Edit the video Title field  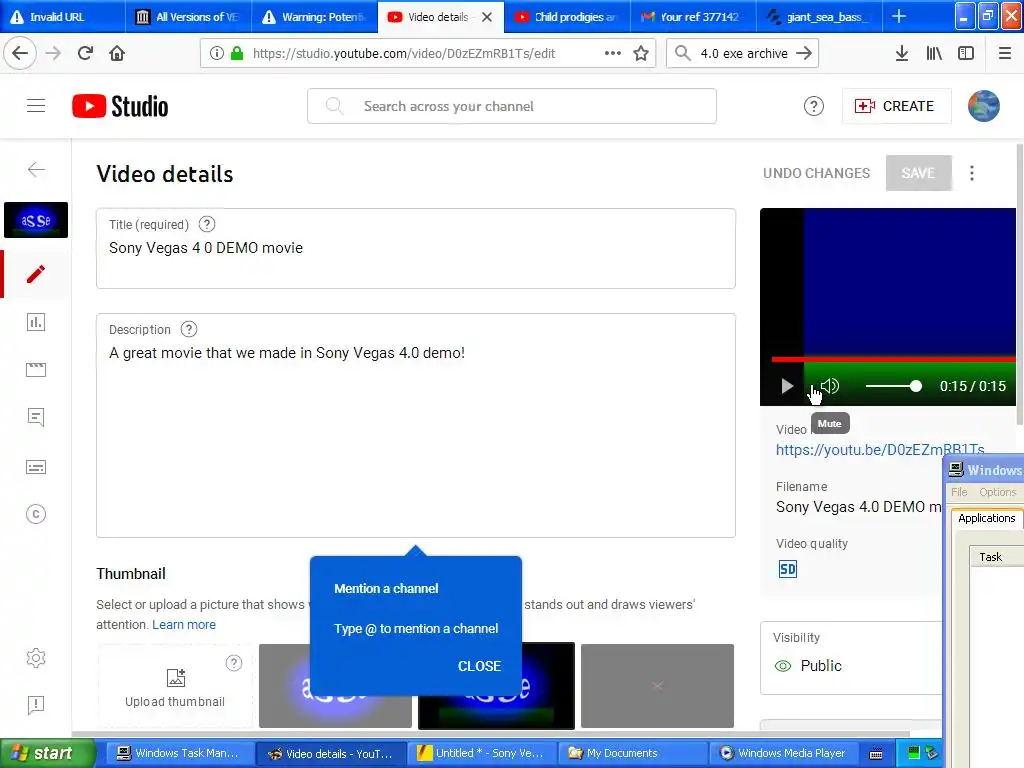click(x=416, y=248)
